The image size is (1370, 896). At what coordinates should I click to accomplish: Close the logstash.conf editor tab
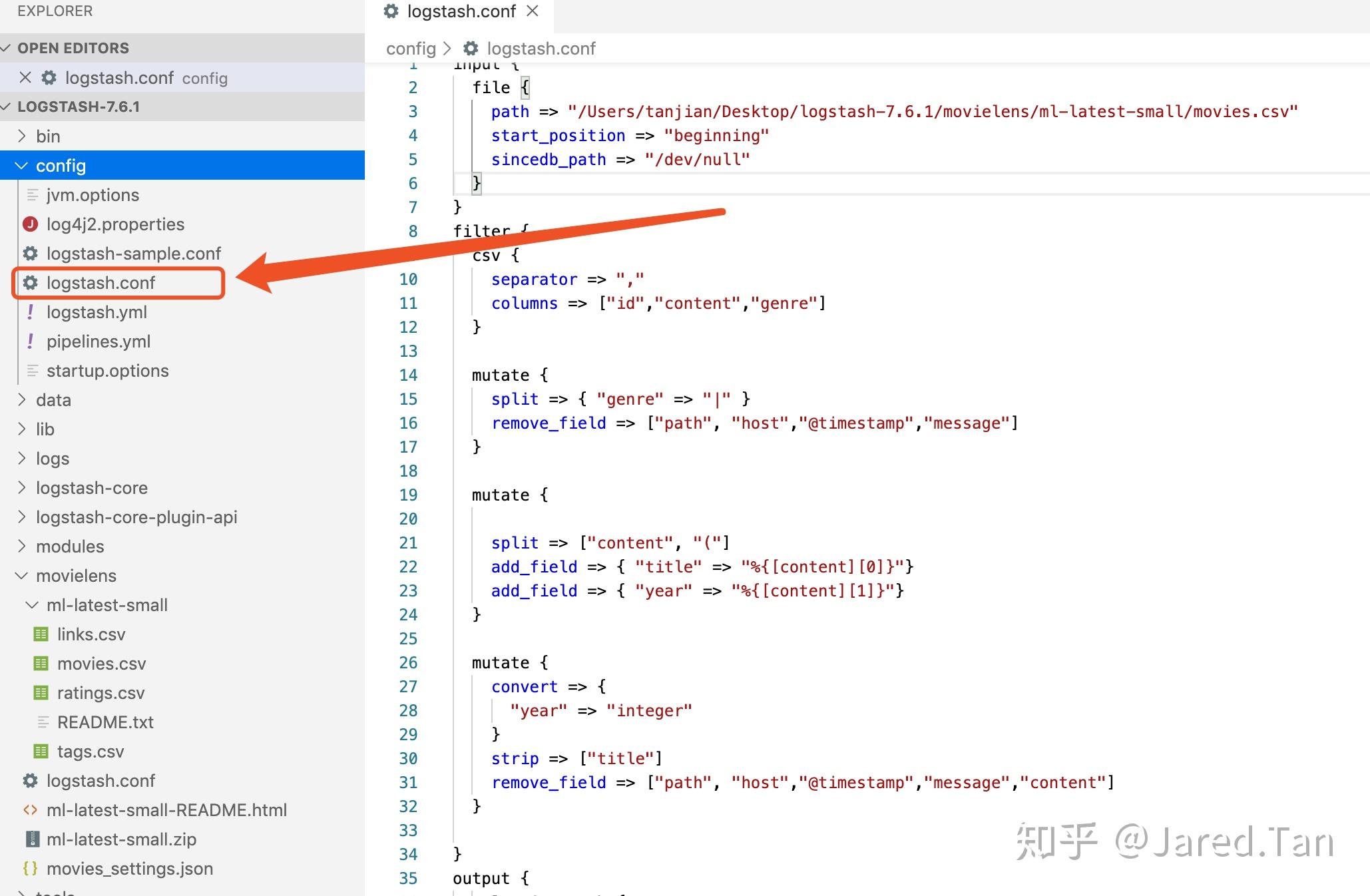pos(532,11)
